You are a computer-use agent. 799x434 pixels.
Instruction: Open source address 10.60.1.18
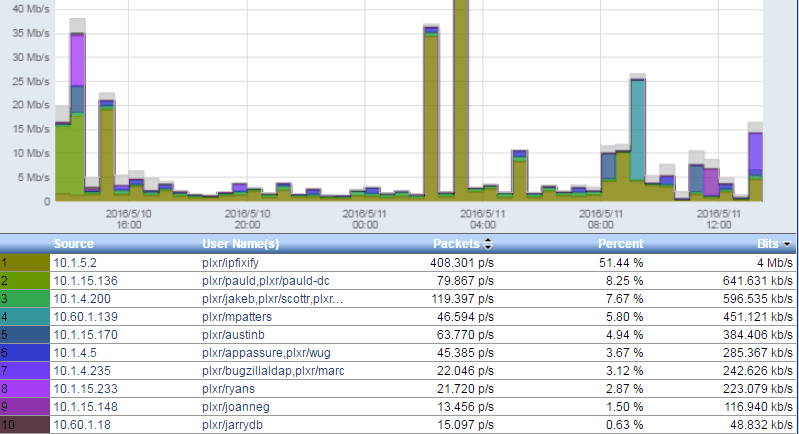click(82, 425)
